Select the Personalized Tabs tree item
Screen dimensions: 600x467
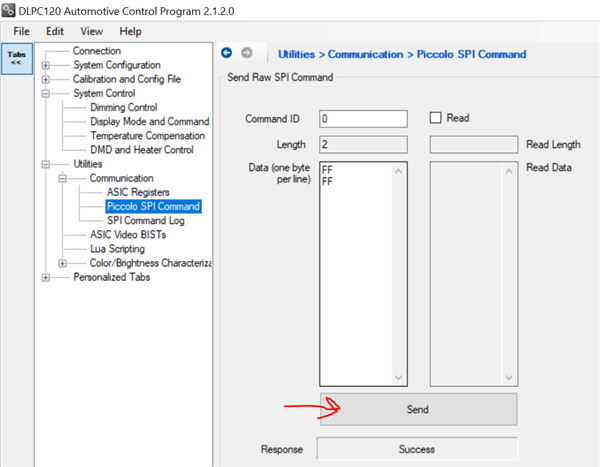coord(111,278)
